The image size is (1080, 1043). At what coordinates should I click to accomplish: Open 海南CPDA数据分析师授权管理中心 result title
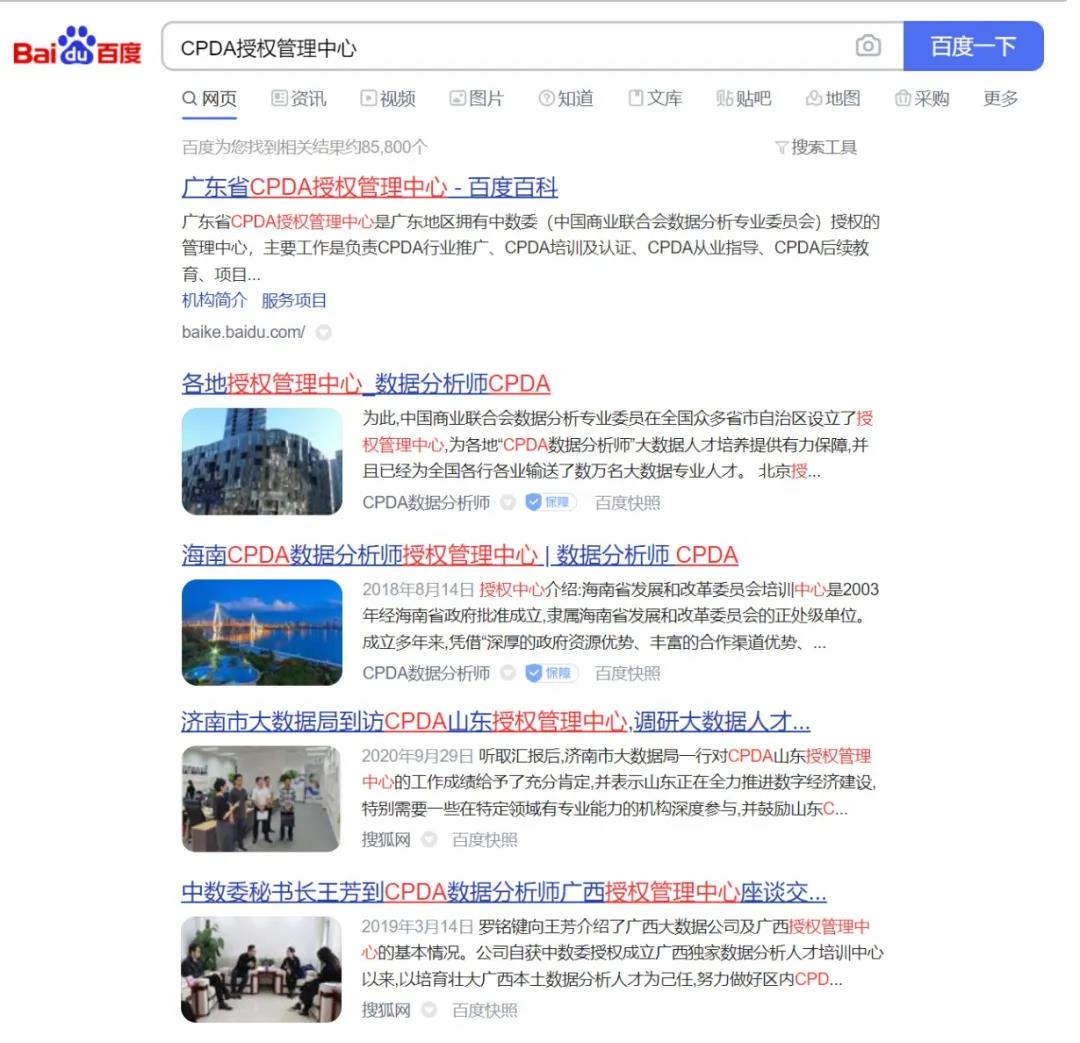coord(460,555)
